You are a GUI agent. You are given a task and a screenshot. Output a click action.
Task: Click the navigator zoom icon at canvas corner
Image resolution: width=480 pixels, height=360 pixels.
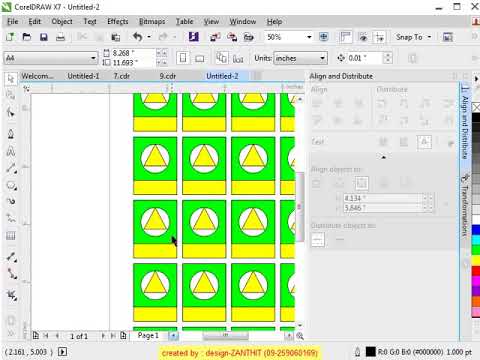(x=300, y=336)
